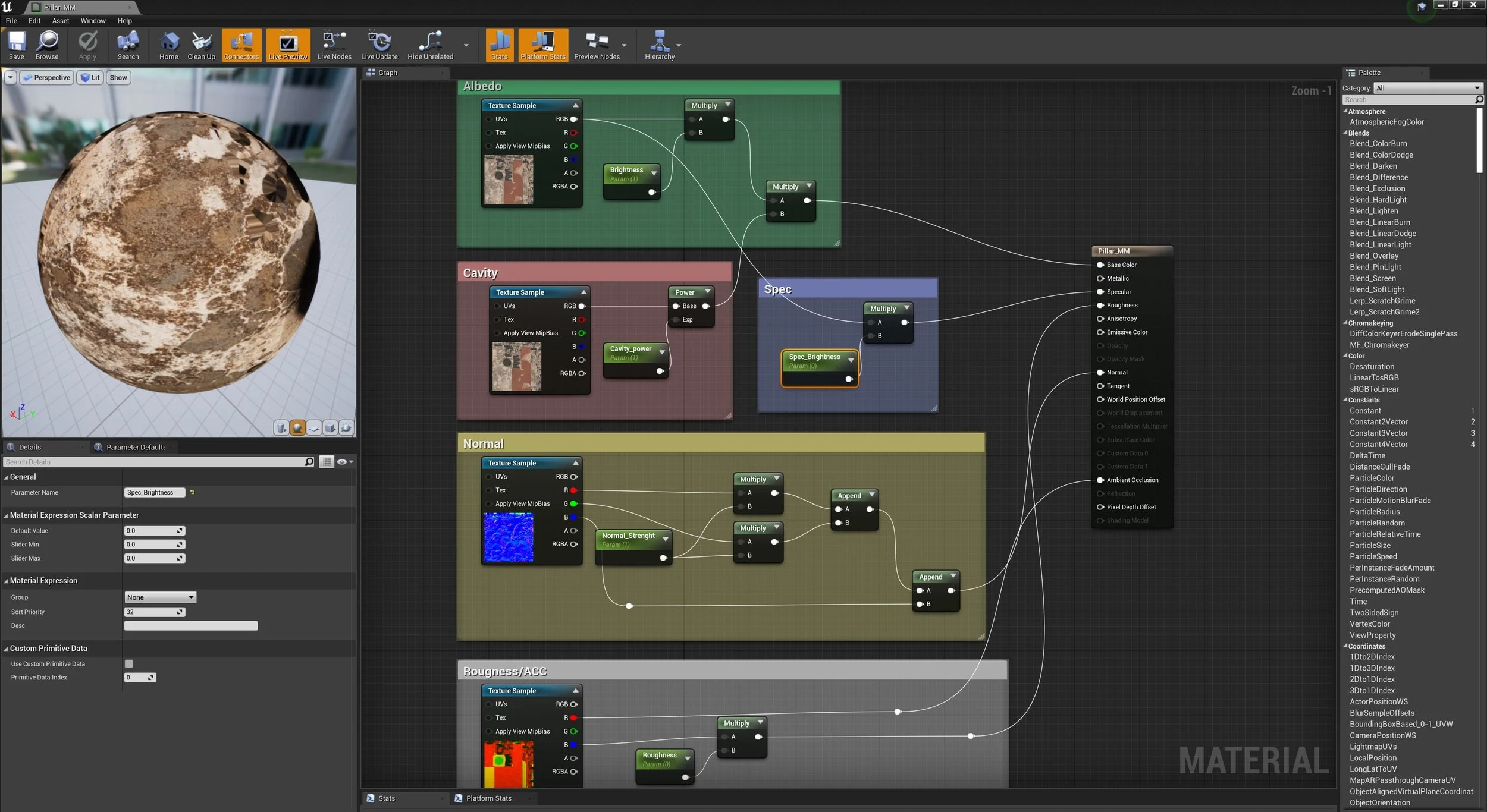Click the Lit view mode button
Screen dimensions: 1487x812
pos(90,78)
